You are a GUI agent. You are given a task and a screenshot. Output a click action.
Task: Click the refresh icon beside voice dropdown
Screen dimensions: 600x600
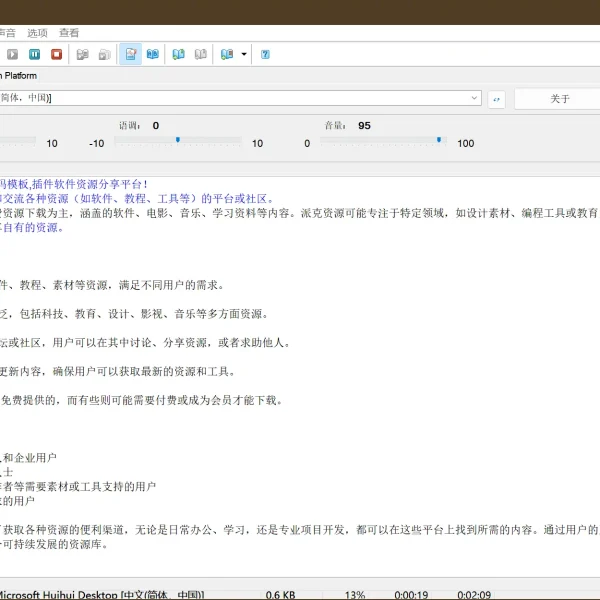(497, 98)
